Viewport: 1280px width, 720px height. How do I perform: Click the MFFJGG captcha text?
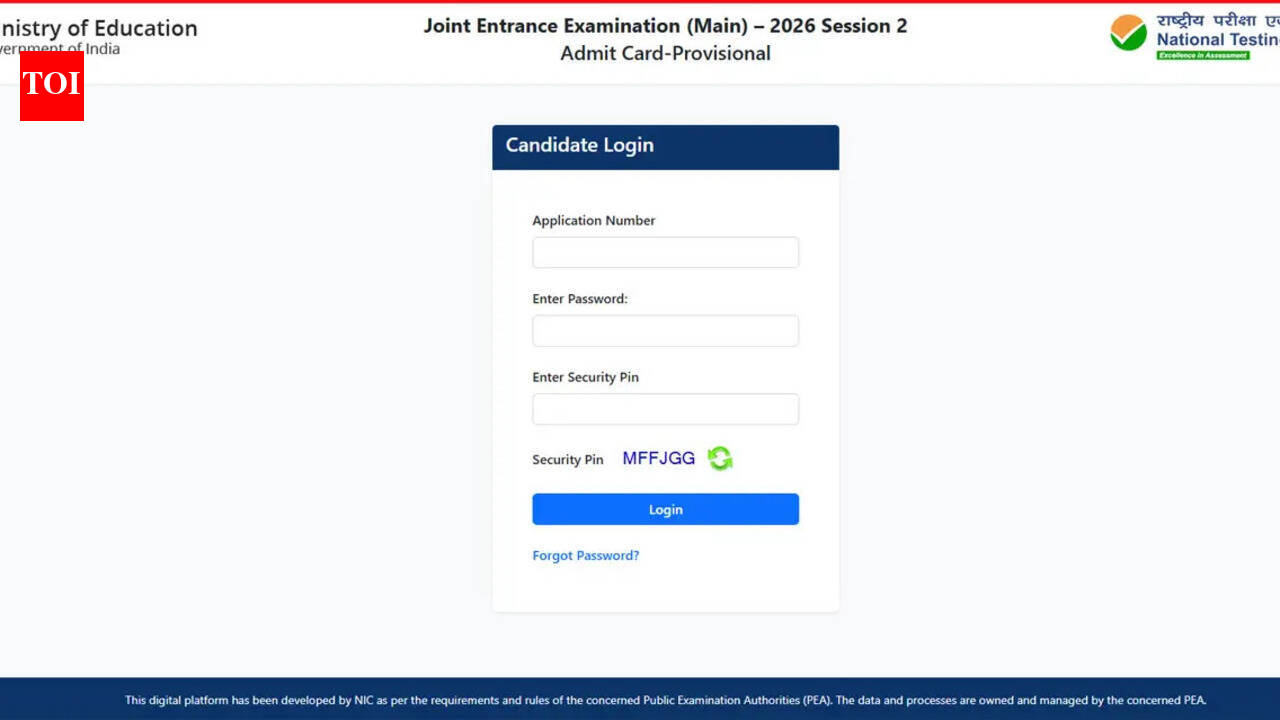click(658, 459)
